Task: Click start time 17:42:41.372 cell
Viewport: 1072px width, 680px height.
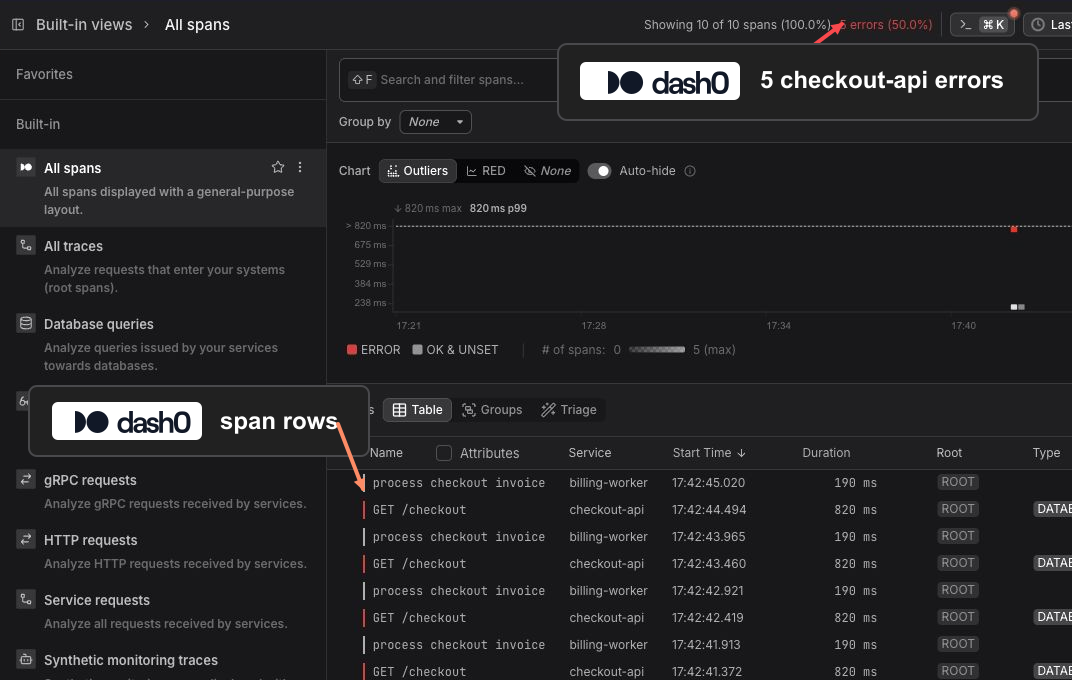Action: [x=706, y=672]
